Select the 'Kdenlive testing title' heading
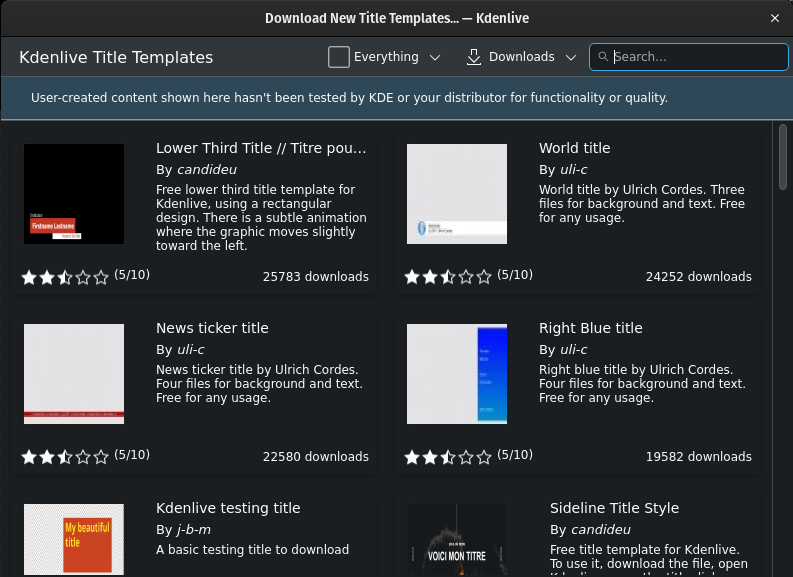Viewport: 793px width, 577px height. (228, 508)
